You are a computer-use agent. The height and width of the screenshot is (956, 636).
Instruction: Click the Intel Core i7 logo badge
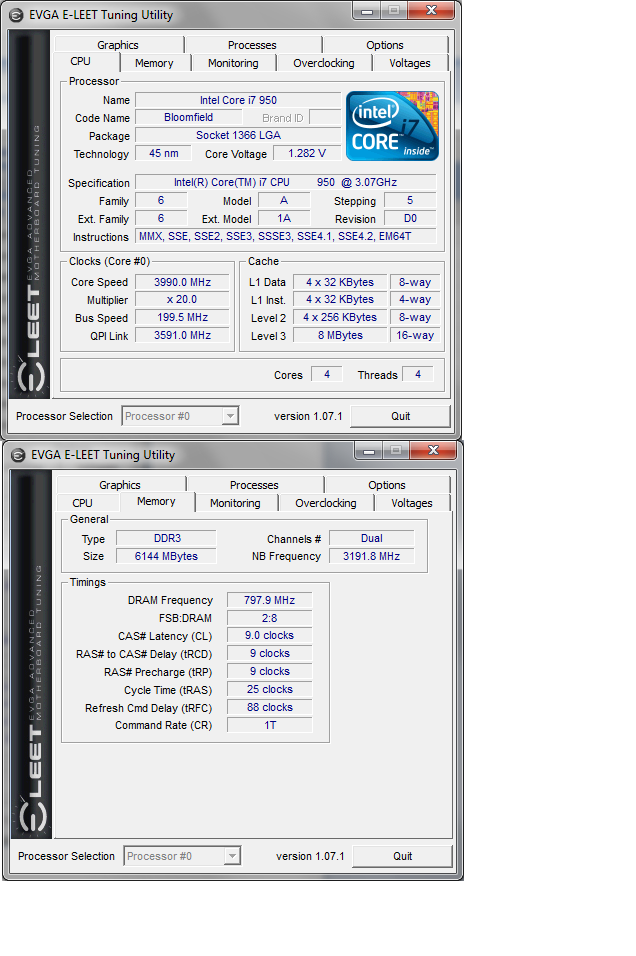[x=392, y=126]
